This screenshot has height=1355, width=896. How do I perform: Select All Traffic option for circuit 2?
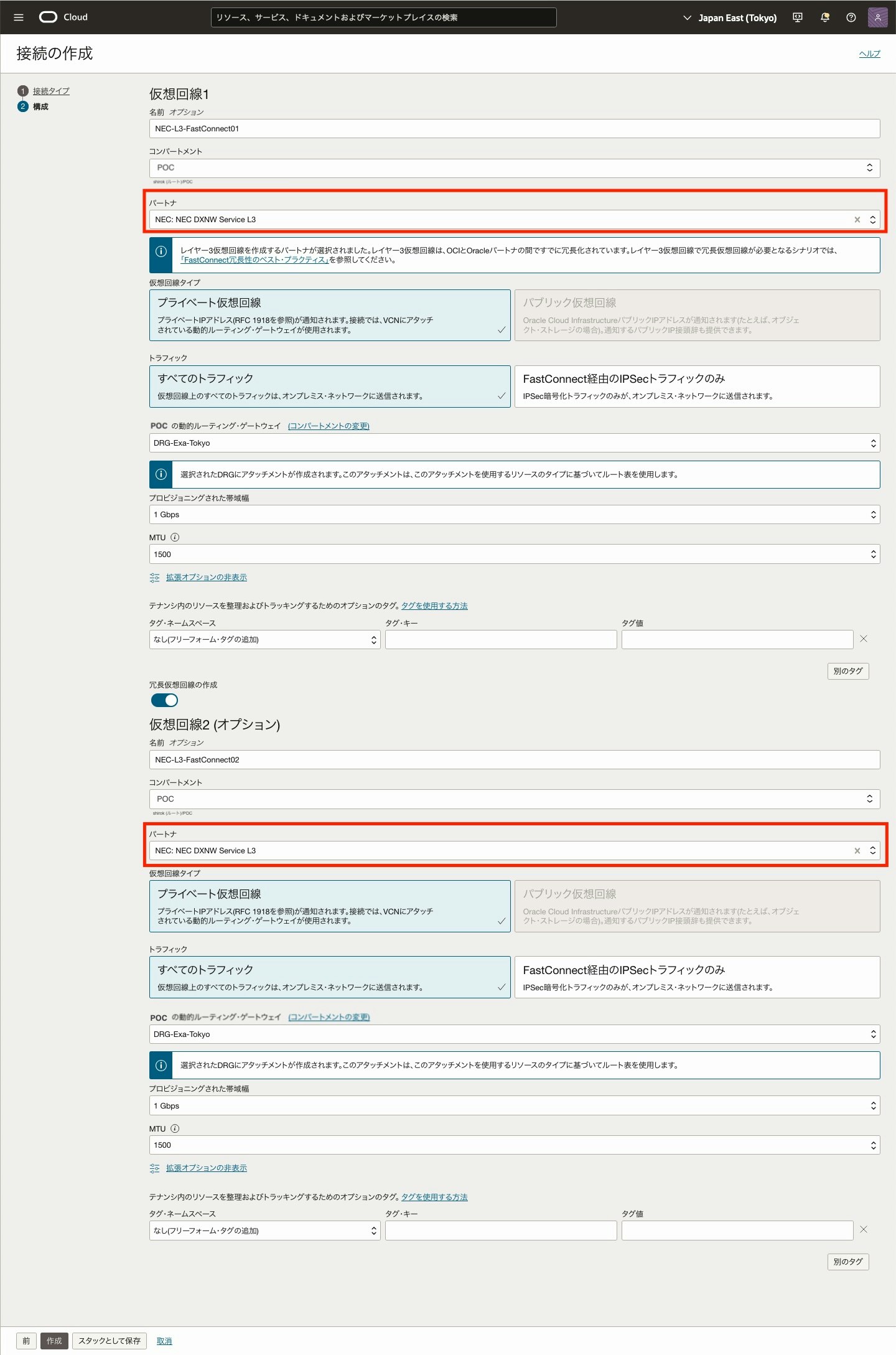coord(330,977)
